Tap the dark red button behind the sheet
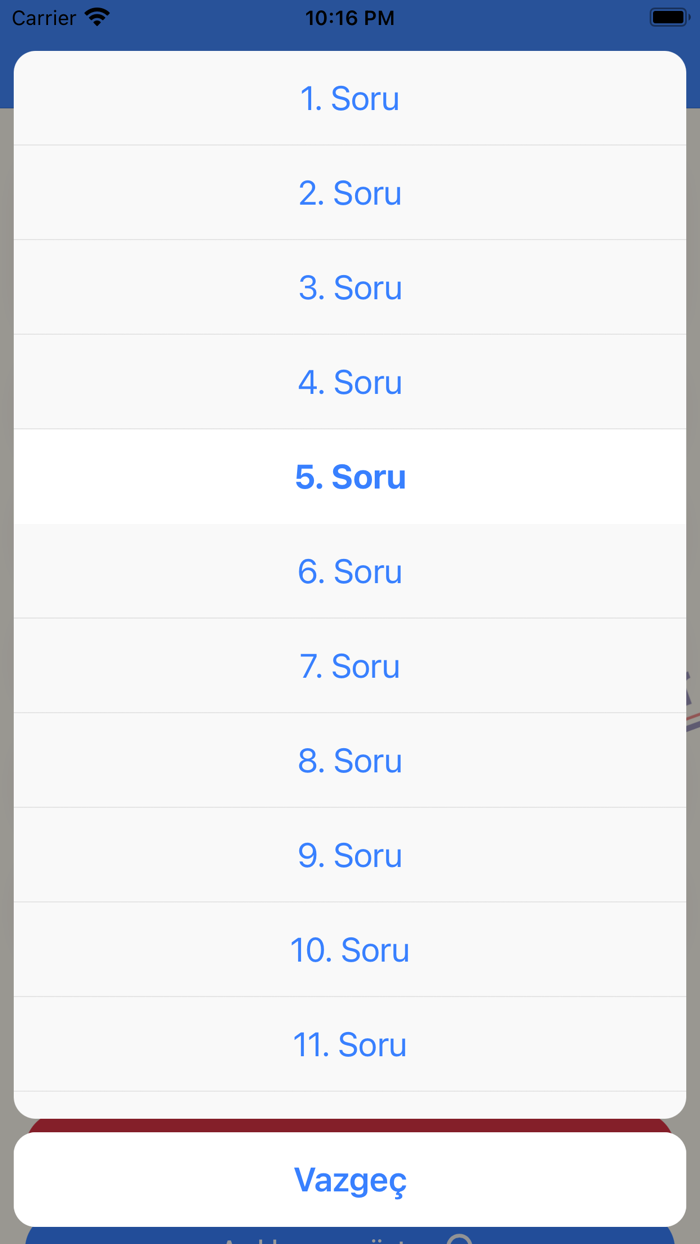Image resolution: width=700 pixels, height=1244 pixels. click(350, 1125)
